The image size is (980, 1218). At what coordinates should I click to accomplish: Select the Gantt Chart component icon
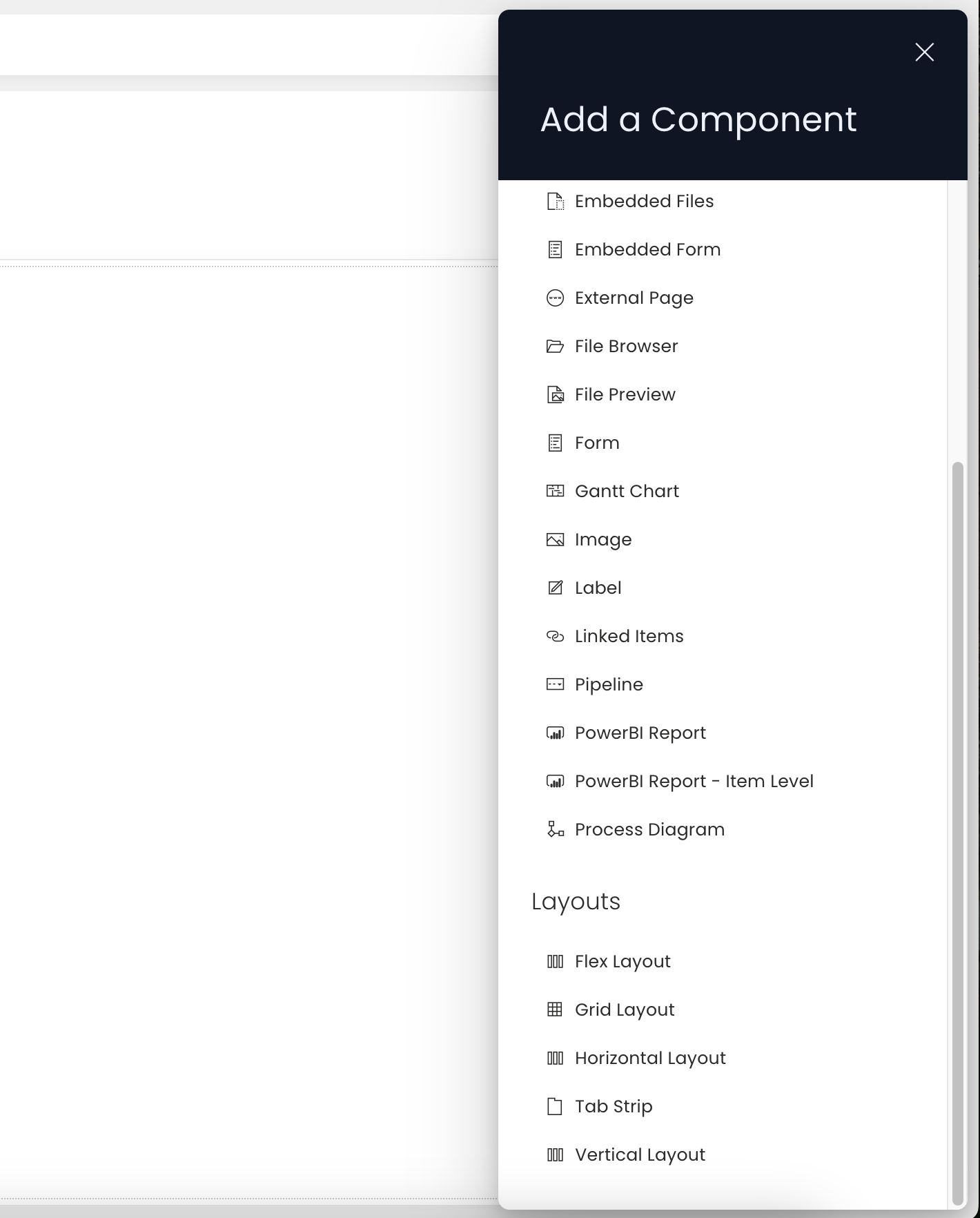click(555, 490)
